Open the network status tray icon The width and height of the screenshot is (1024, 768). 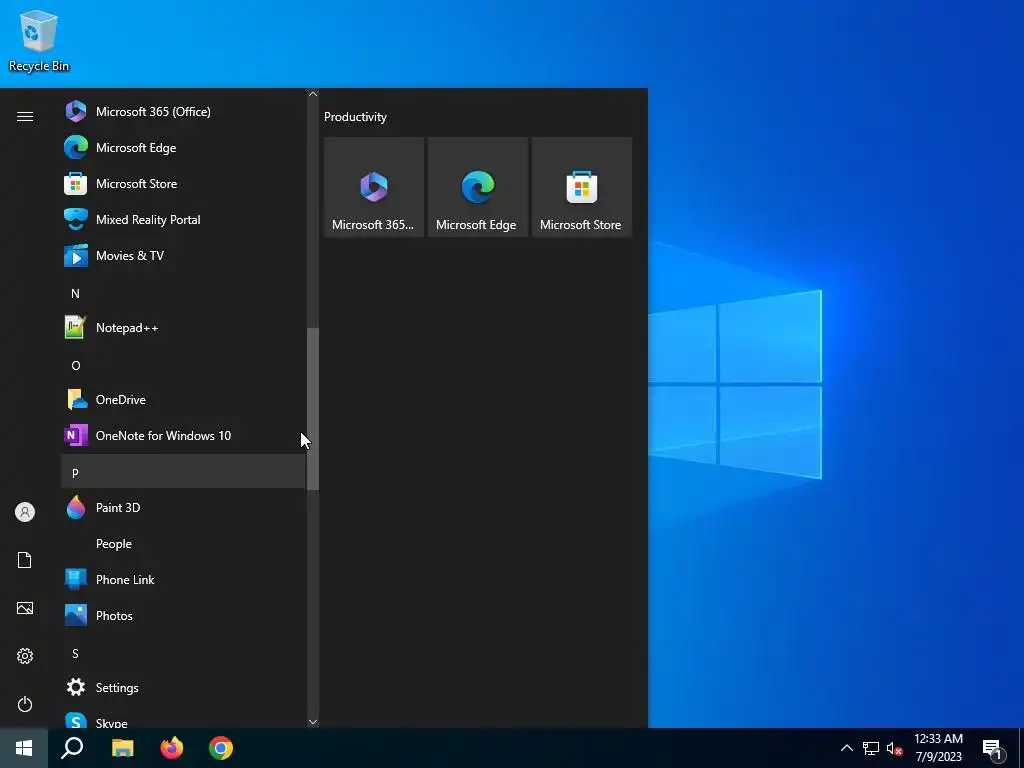tap(871, 748)
